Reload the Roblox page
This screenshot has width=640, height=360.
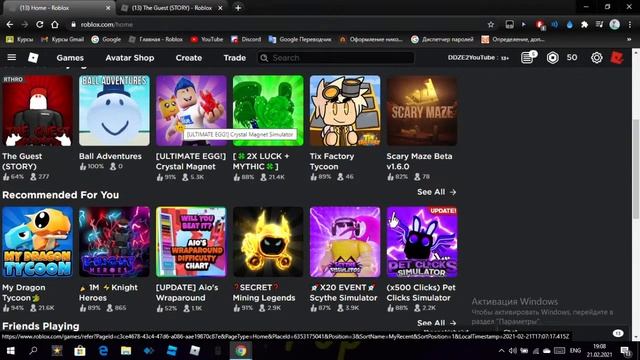click(x=40, y=24)
